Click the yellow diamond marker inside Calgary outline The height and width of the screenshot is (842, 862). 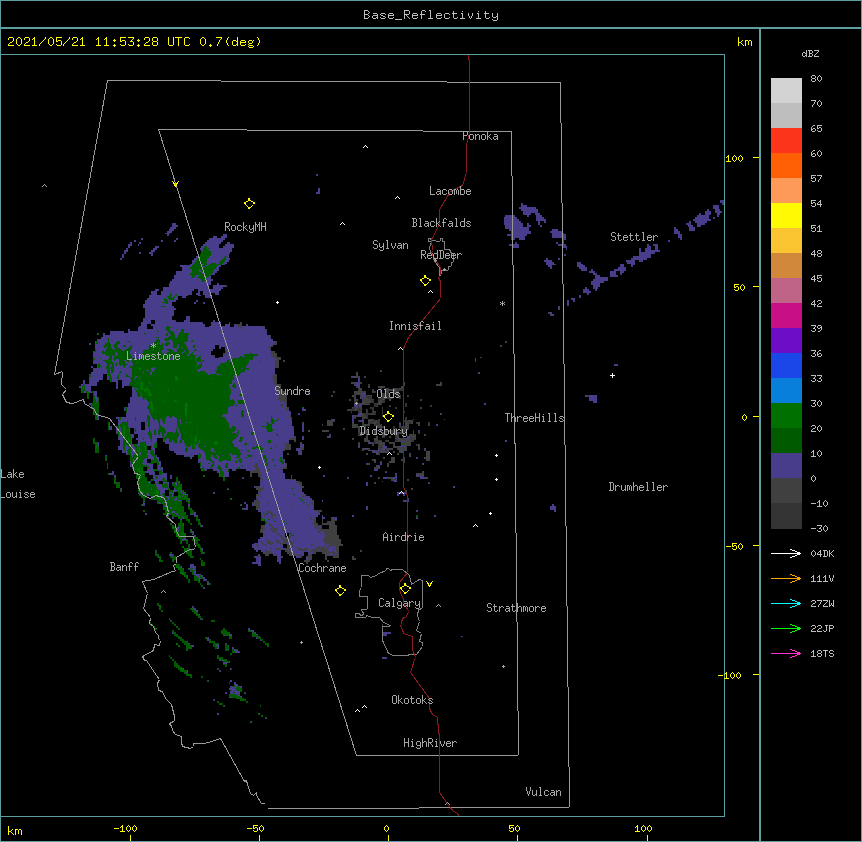(x=405, y=589)
